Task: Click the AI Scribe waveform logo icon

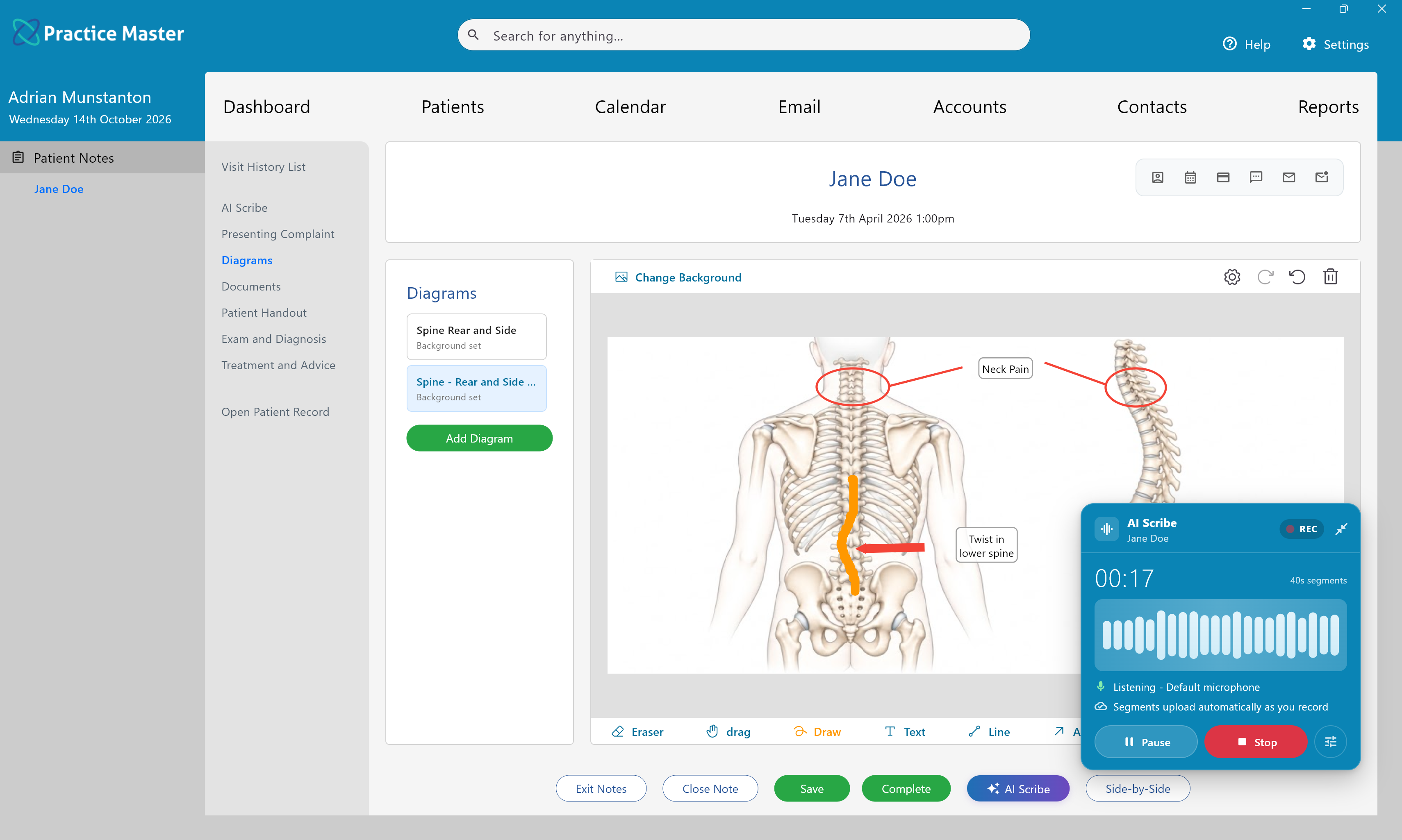Action: (1107, 529)
